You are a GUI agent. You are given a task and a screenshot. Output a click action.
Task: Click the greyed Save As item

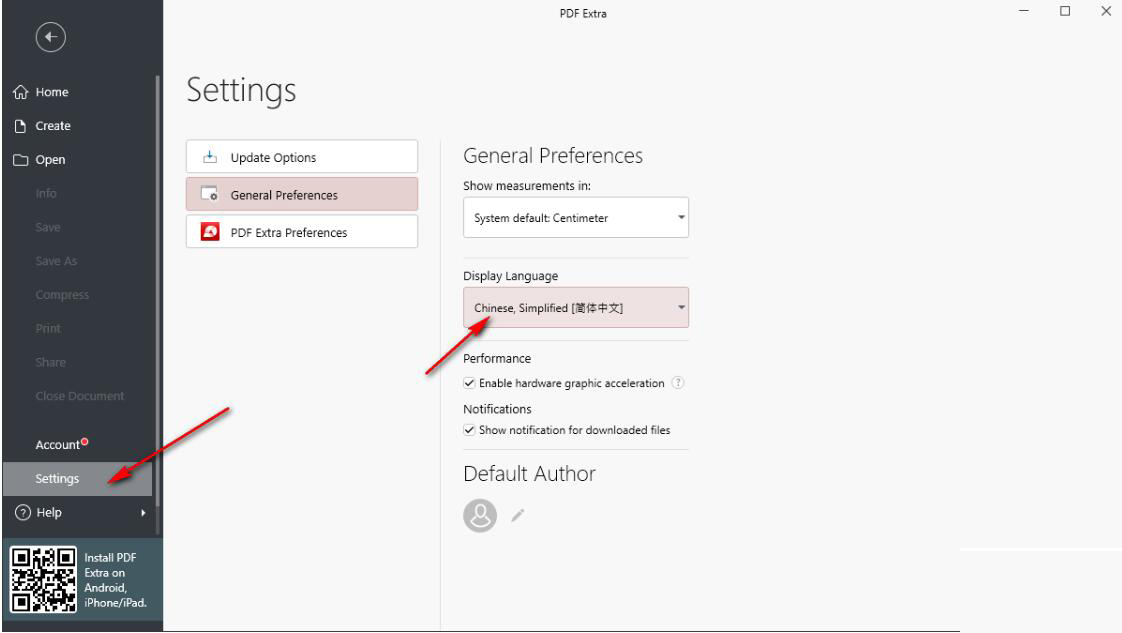(56, 261)
